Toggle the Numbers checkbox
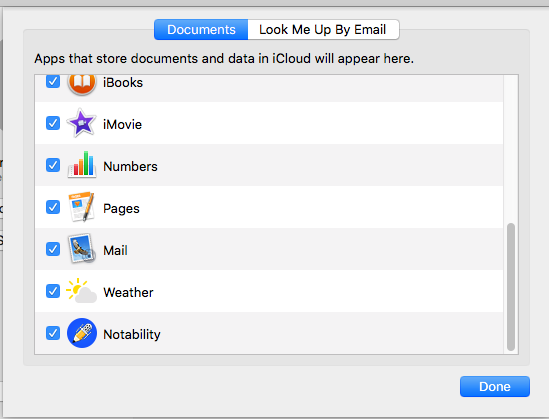This screenshot has height=419, width=549. tap(53, 165)
